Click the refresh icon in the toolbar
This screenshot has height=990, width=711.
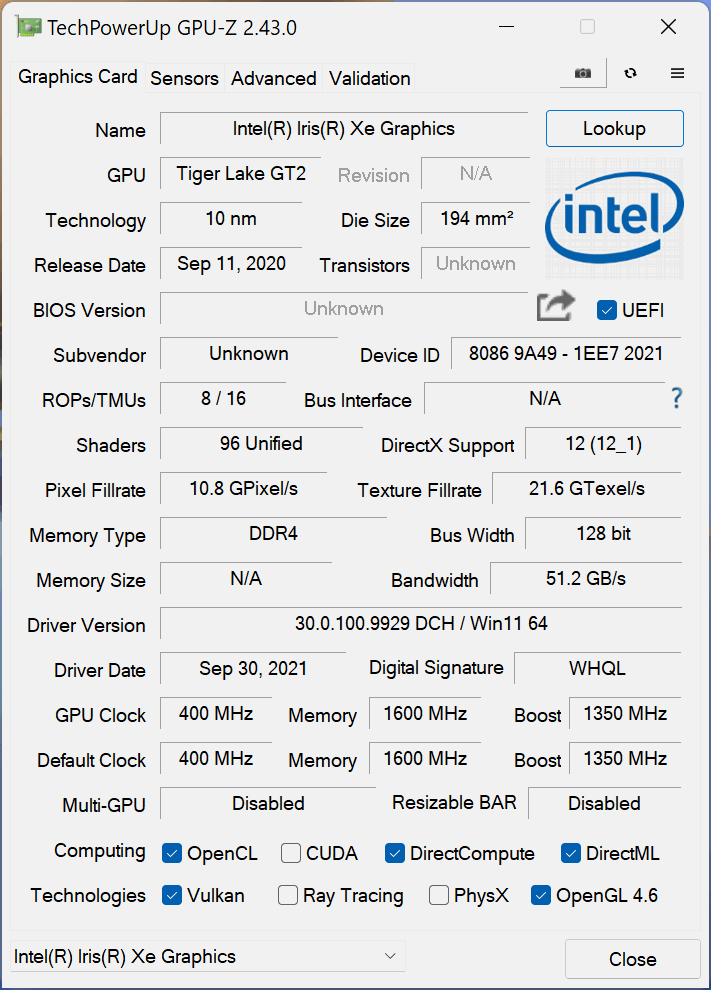coord(630,73)
